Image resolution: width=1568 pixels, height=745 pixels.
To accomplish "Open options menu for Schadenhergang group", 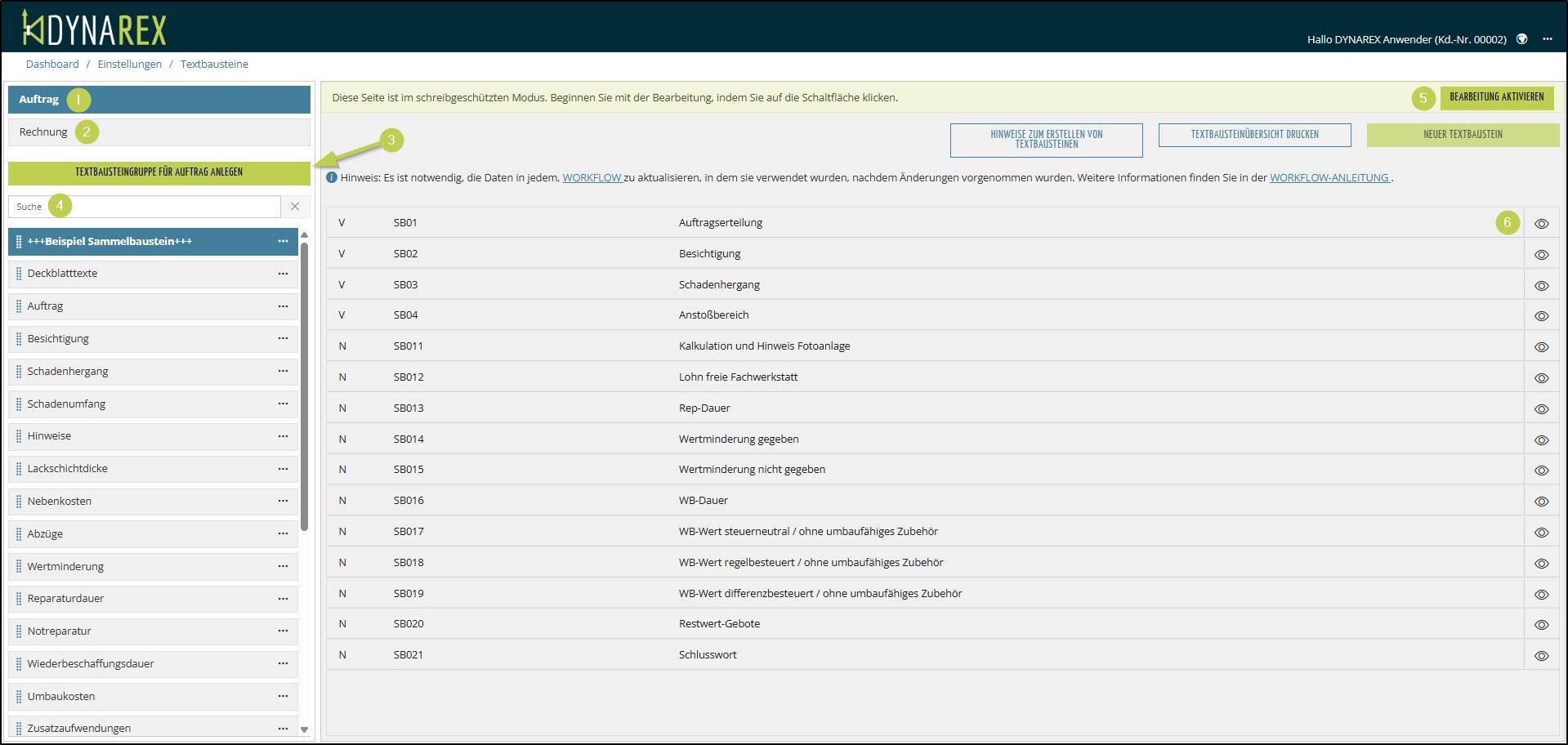I will [x=283, y=371].
